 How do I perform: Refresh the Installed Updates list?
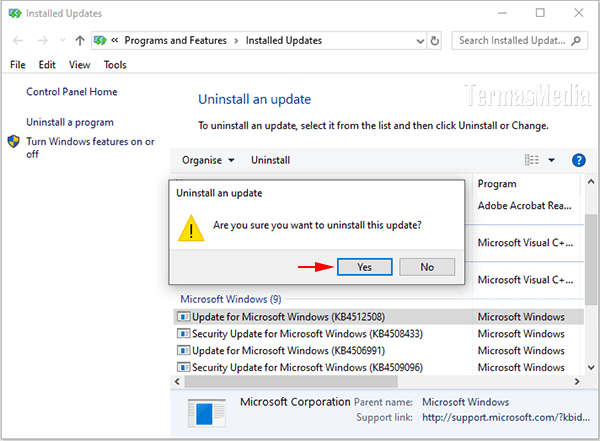pos(434,41)
